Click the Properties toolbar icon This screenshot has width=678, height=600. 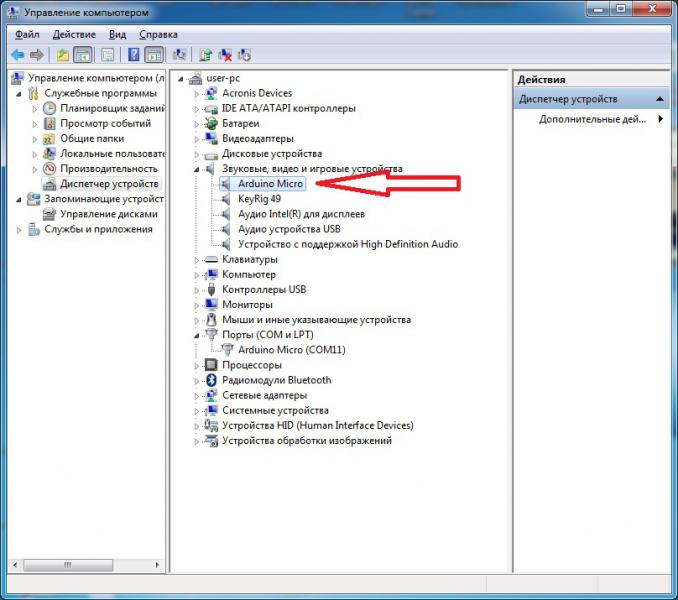(x=108, y=55)
